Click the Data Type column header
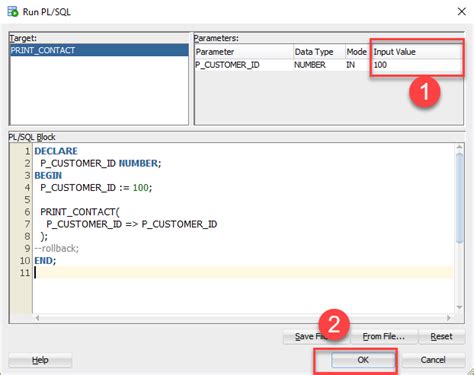Screen dimensions: 474x375 [x=319, y=52]
